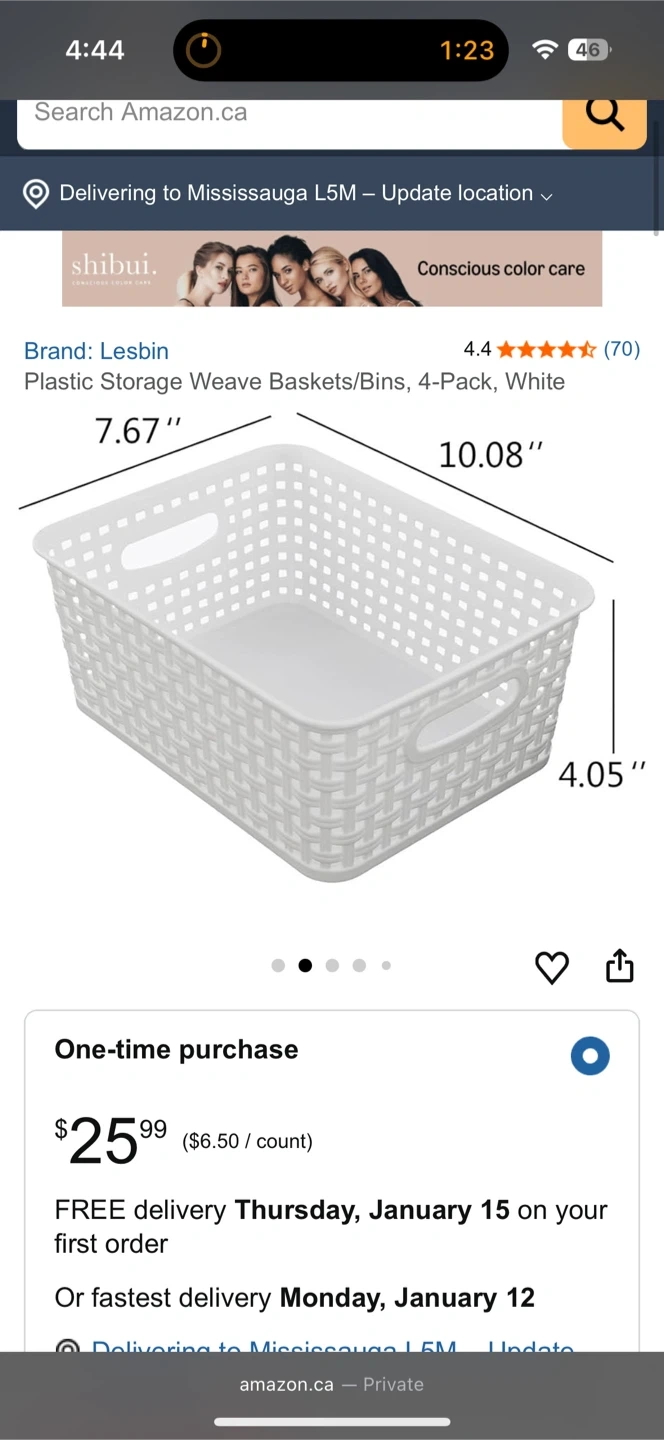Jump to fourth image pagination dot
Image resolution: width=664 pixels, height=1440 pixels.
[359, 966]
